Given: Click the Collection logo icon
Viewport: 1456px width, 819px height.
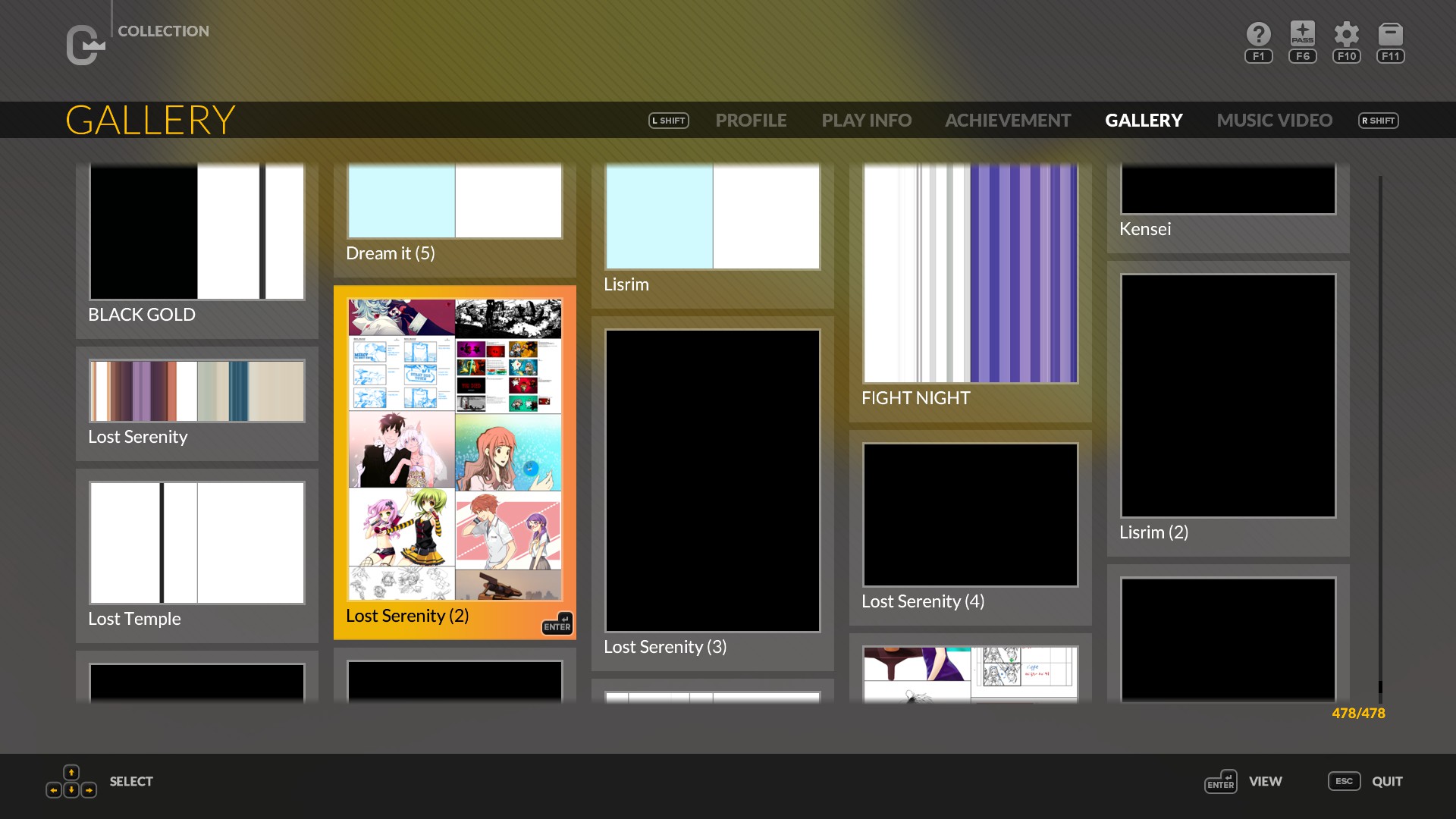Looking at the screenshot, I should pos(85,45).
